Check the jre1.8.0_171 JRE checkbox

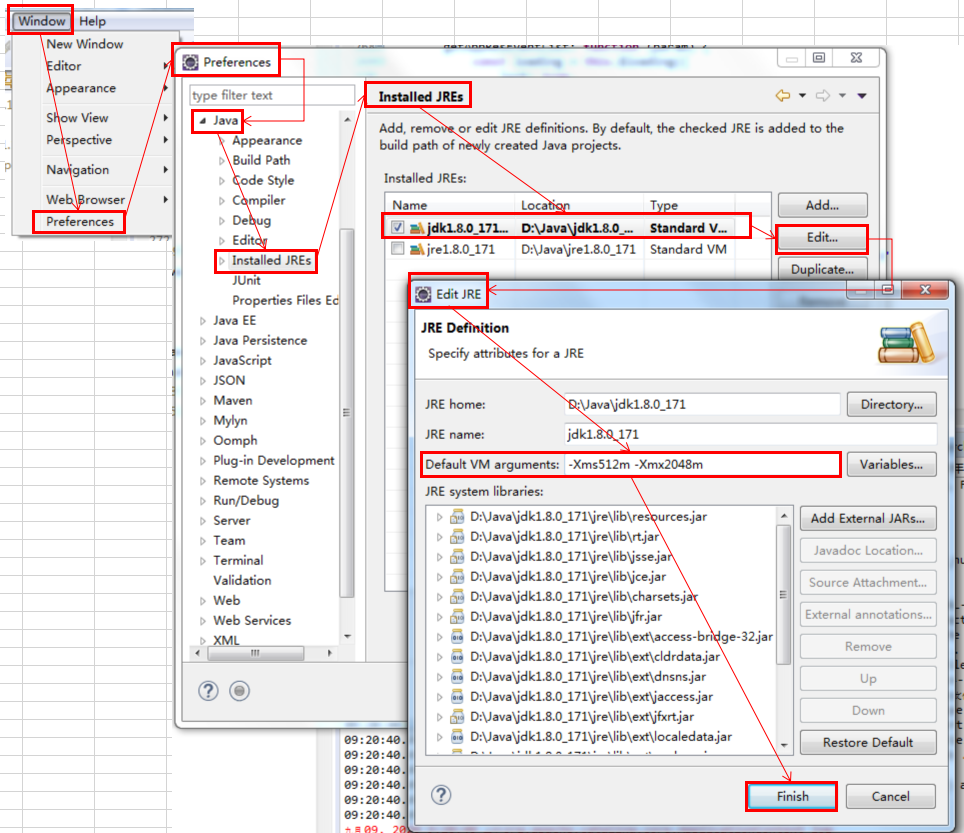click(398, 248)
